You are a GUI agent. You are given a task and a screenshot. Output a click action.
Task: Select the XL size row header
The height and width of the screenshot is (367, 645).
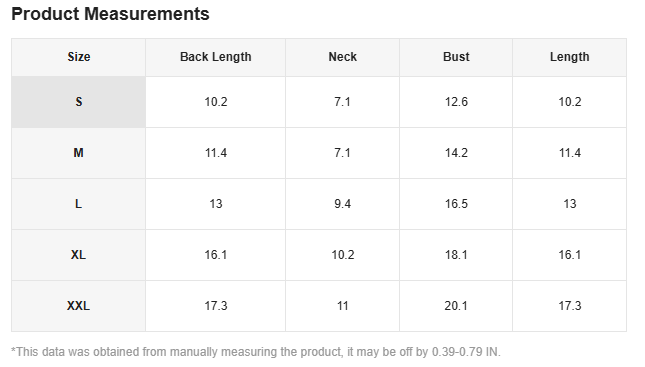click(x=79, y=255)
